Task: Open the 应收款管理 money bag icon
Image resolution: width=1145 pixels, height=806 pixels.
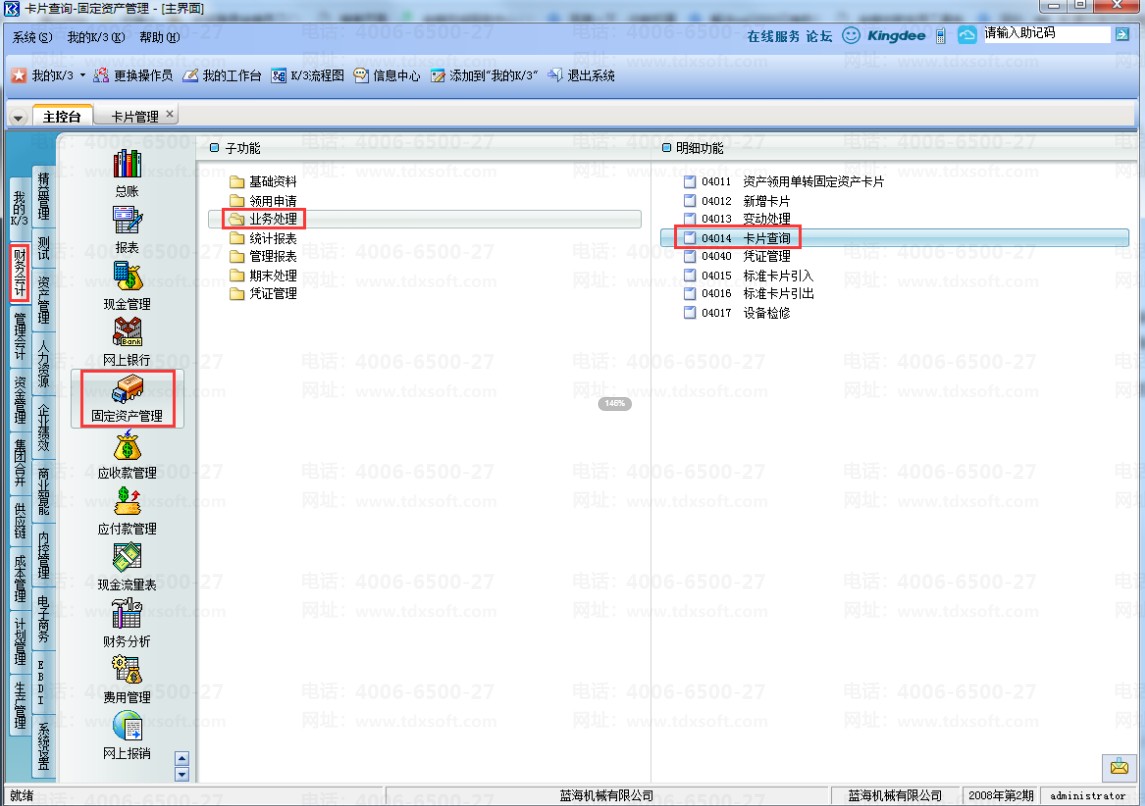Action: [127, 446]
